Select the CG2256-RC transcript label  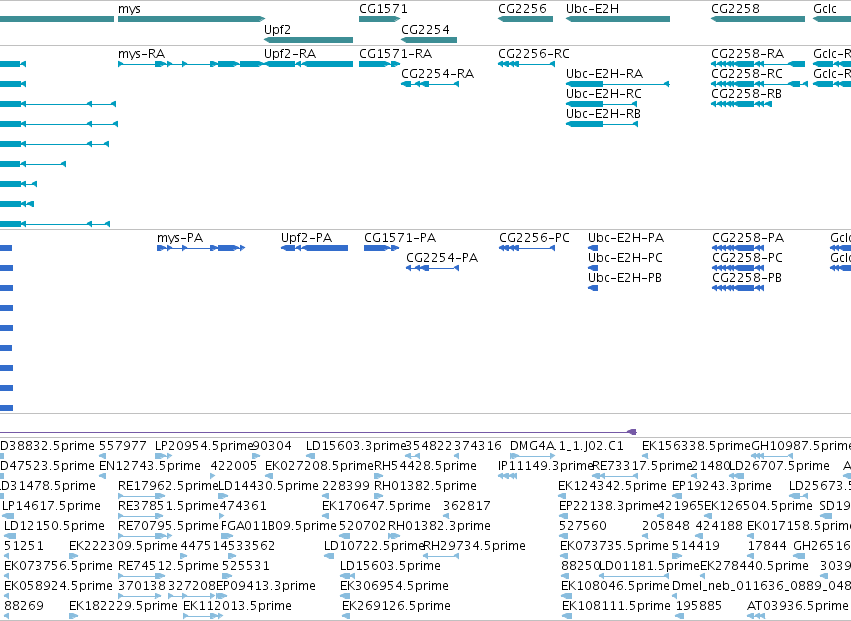pyautogui.click(x=534, y=54)
